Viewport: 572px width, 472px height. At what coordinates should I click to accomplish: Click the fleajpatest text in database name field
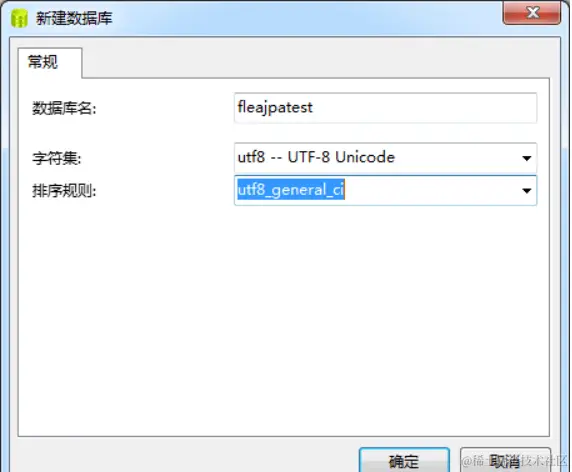coord(275,107)
